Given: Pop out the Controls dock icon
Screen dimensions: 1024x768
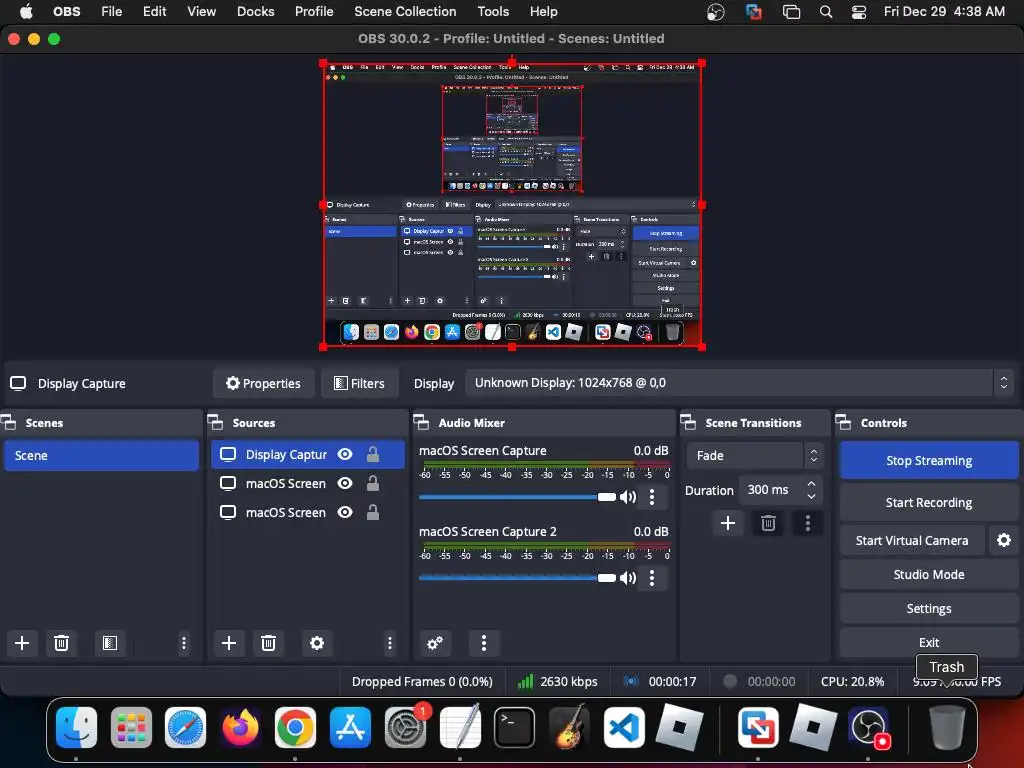Looking at the screenshot, I should click(843, 423).
